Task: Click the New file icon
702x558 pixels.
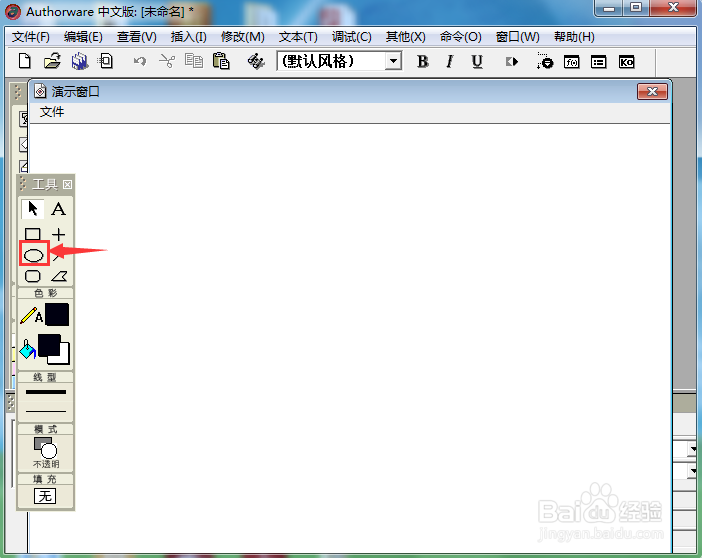Action: (25, 61)
